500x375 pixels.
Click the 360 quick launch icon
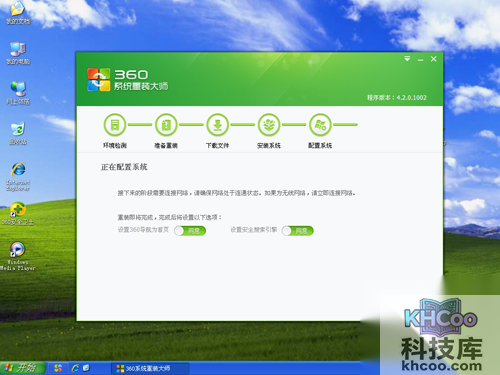(58, 368)
